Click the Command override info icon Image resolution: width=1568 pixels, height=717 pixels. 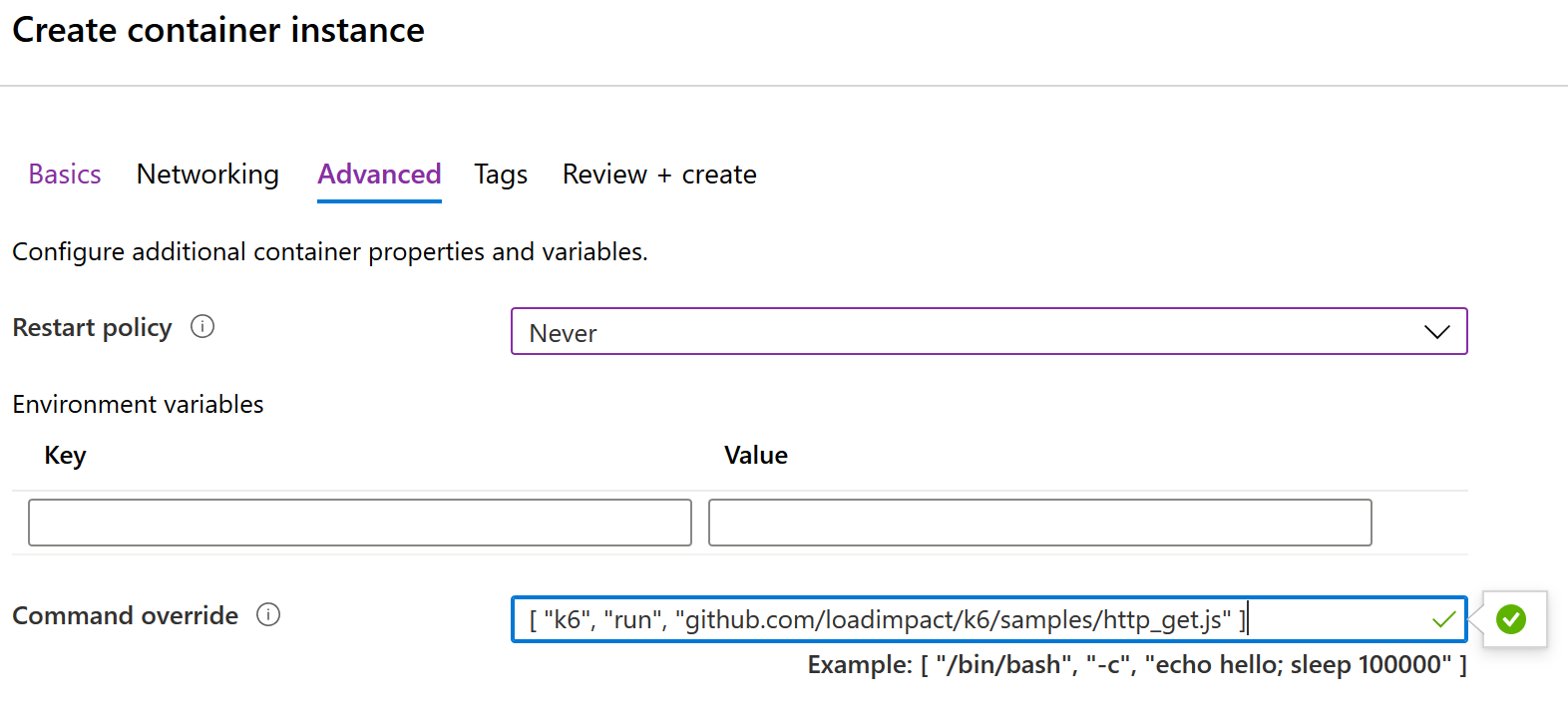[268, 614]
